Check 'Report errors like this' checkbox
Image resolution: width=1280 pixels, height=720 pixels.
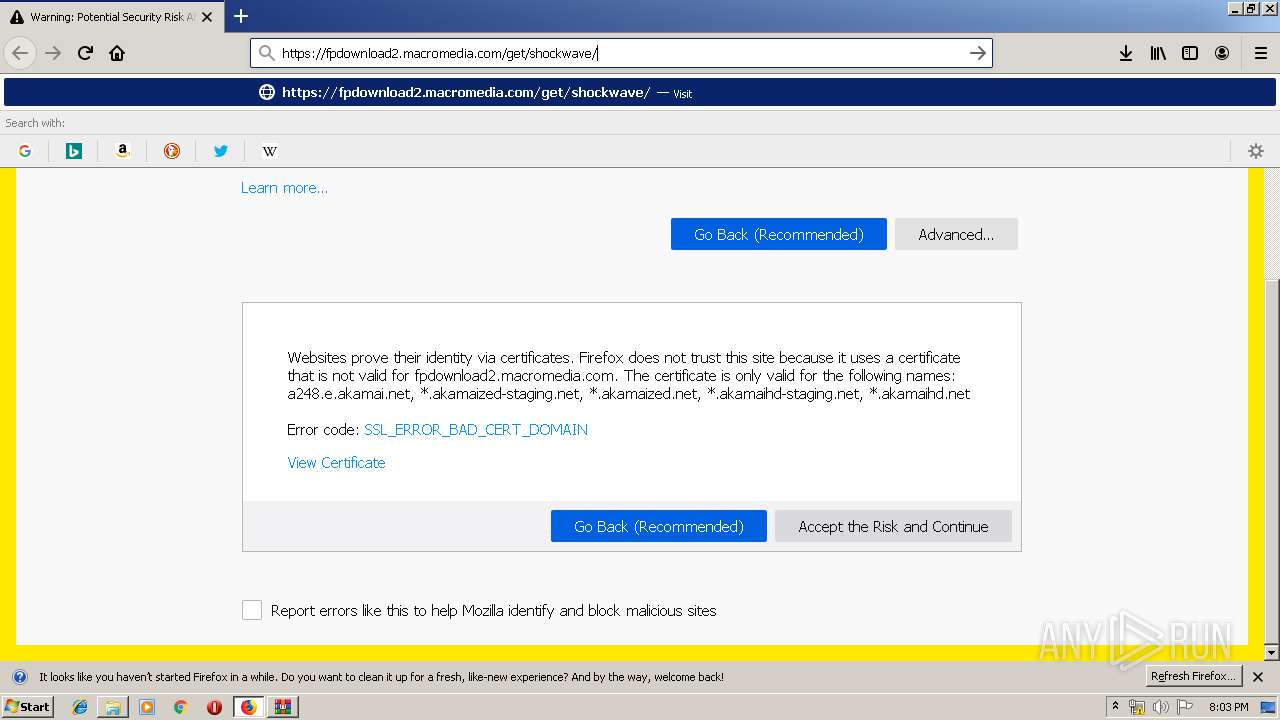click(252, 610)
